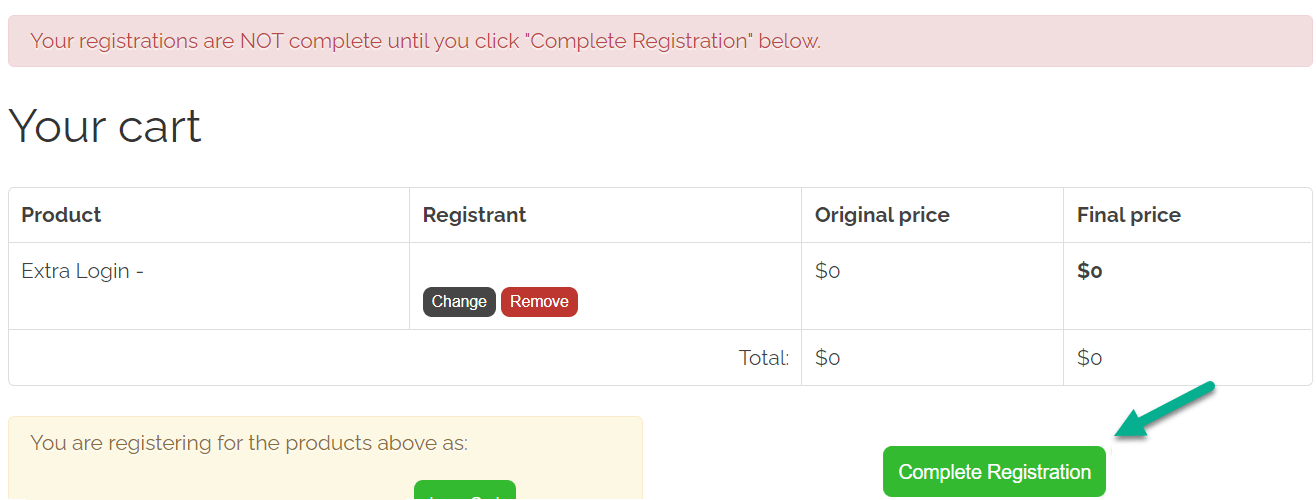Click the empty registrant area above the Change button
This screenshot has width=1316, height=500.
tap(604, 266)
